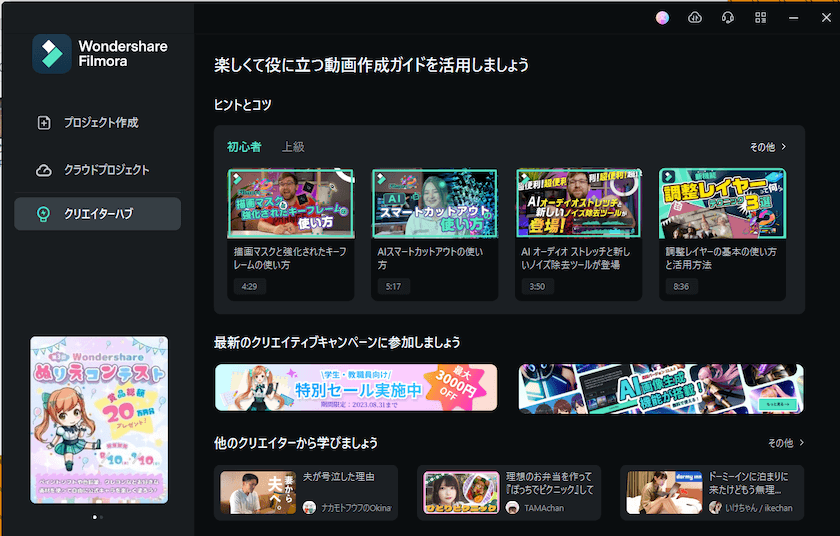Click the クラウドプロジェクト cloud icon

pyautogui.click(x=44, y=170)
